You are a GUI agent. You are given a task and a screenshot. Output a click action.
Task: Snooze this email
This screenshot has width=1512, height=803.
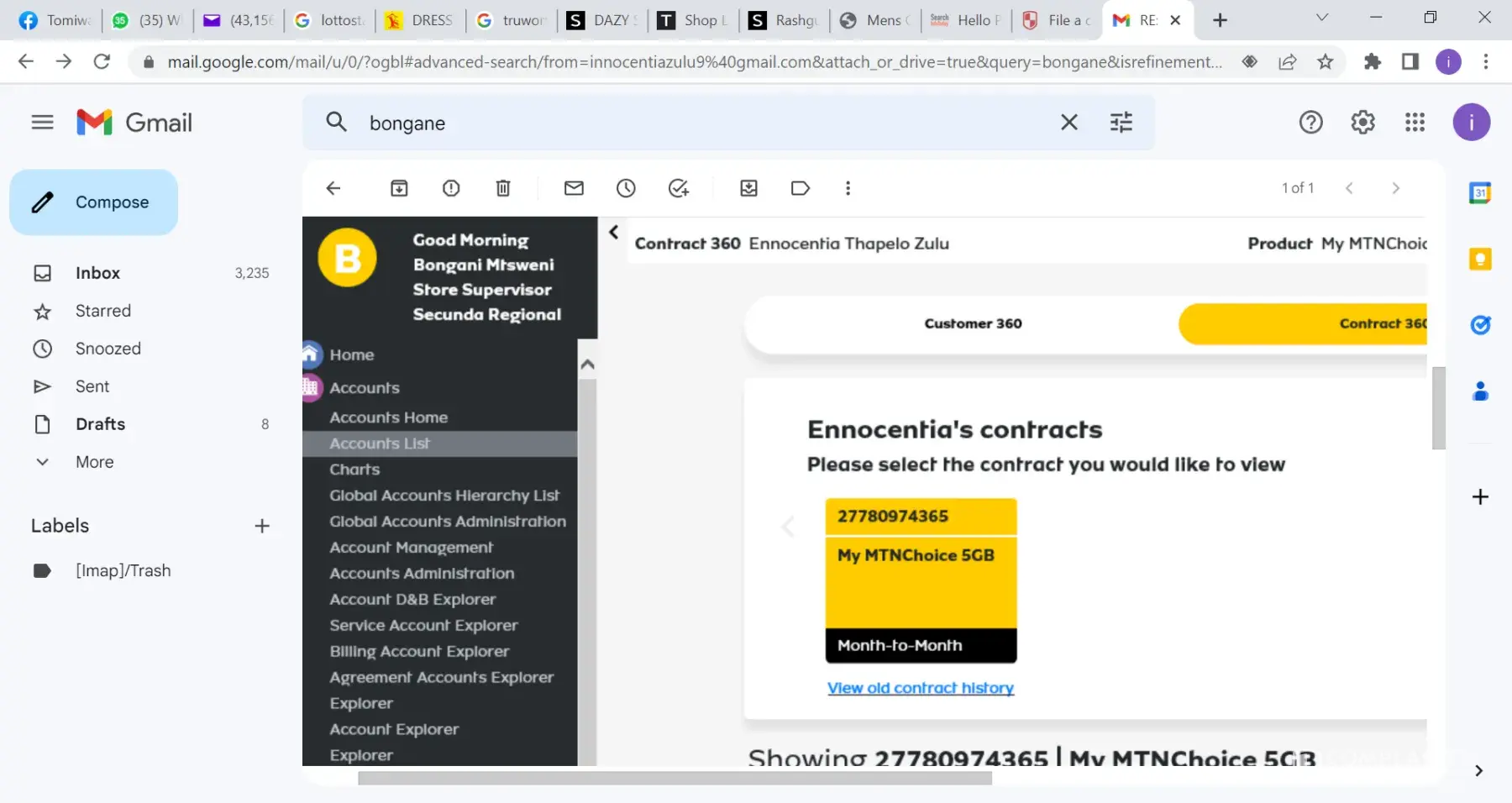(626, 188)
